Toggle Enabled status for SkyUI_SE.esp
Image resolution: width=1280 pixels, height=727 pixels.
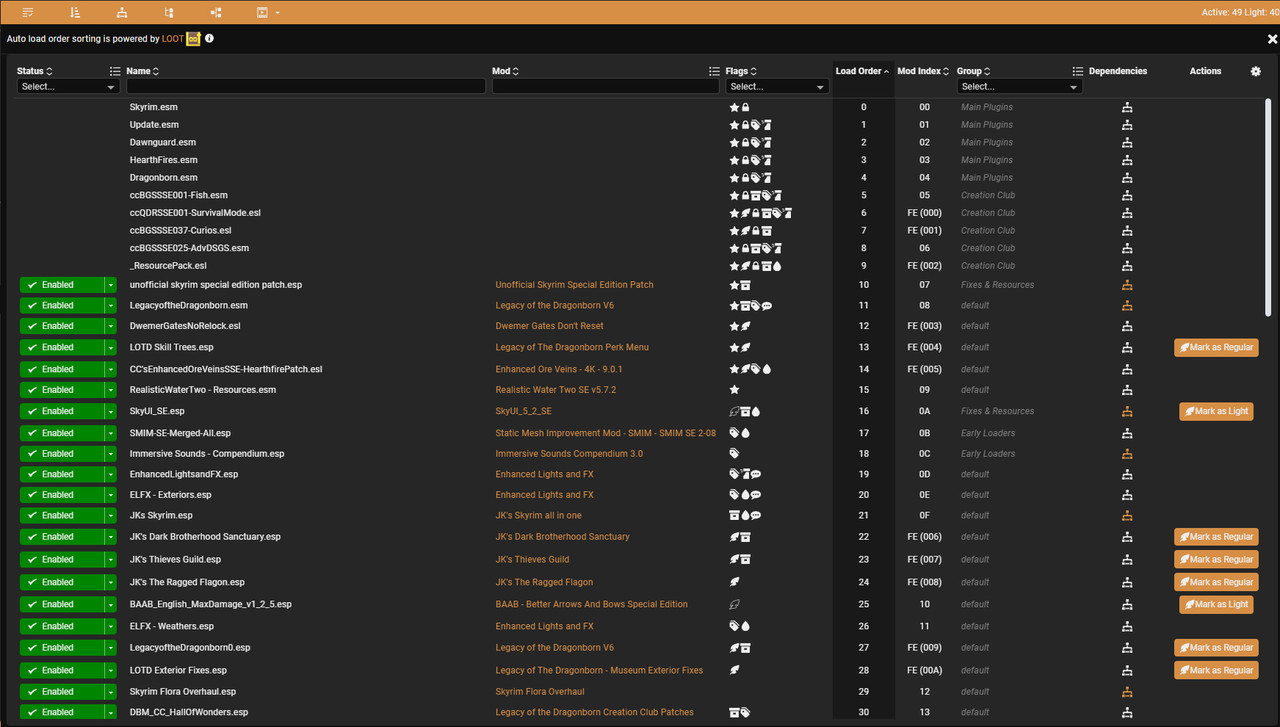point(61,411)
